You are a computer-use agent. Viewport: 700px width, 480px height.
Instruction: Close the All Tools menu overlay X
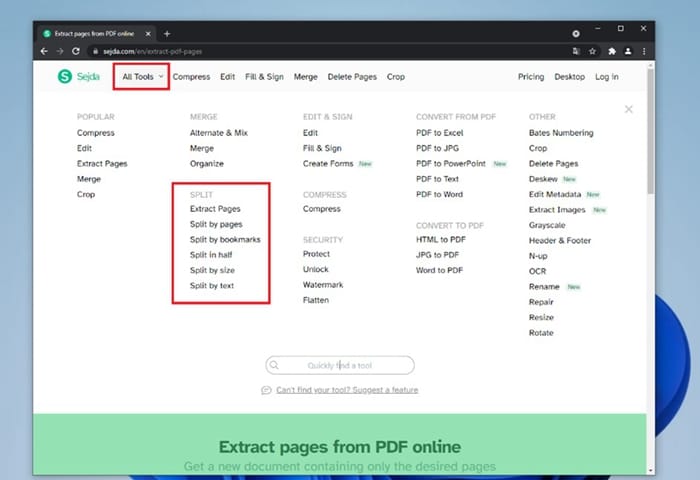click(x=629, y=109)
